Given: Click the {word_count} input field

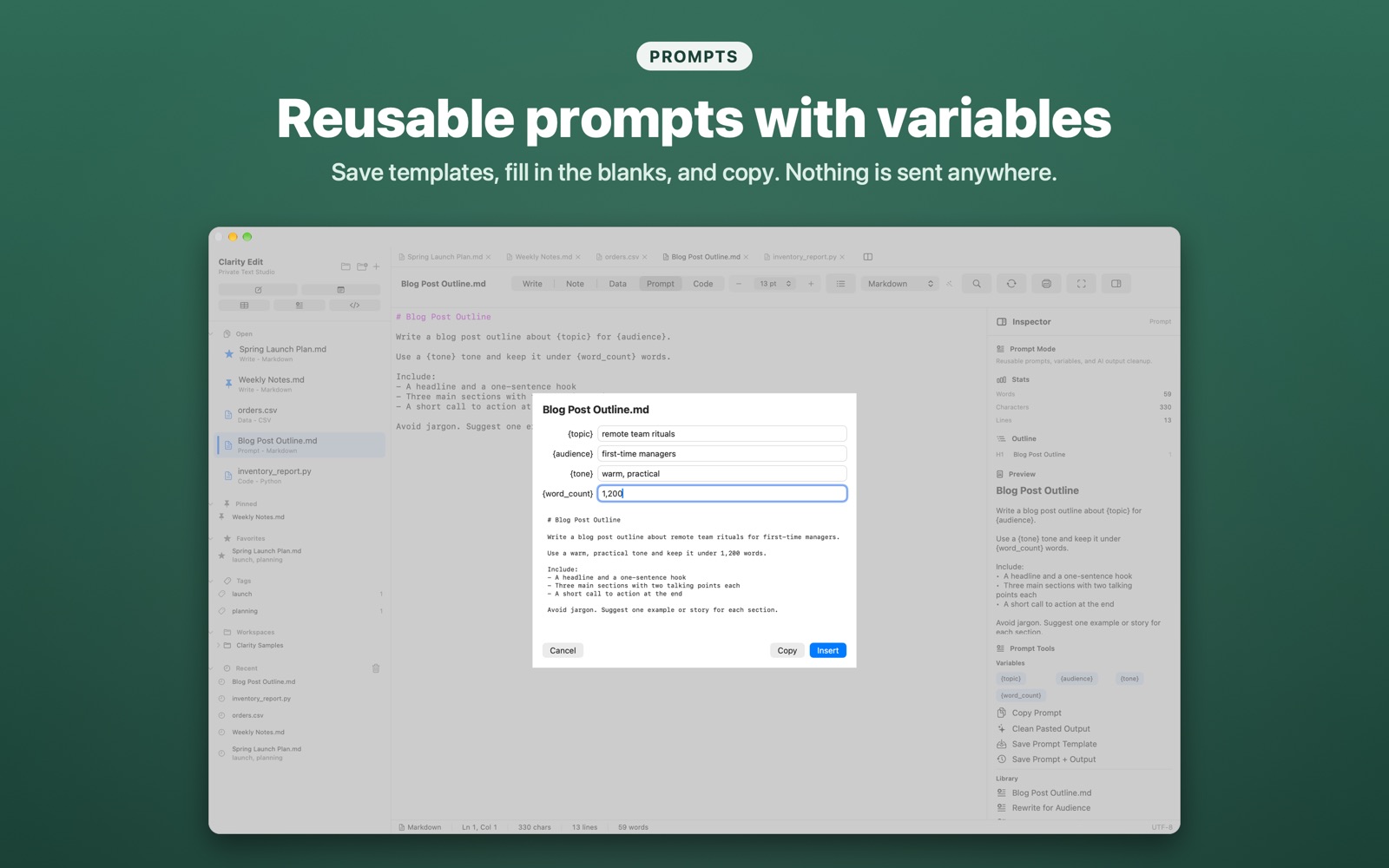Looking at the screenshot, I should tap(721, 494).
